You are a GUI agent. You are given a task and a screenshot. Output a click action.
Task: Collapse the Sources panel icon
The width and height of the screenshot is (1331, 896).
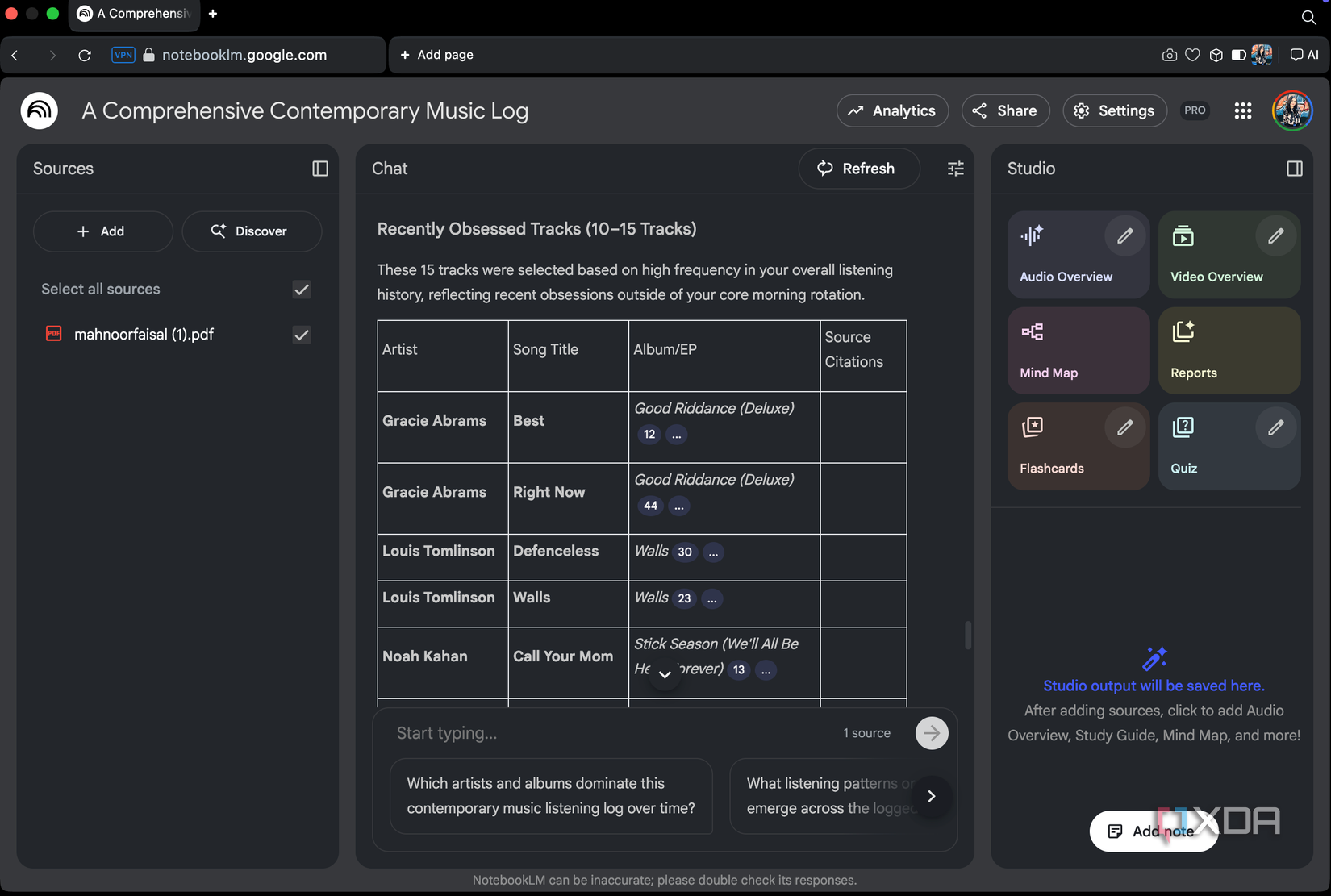click(x=320, y=169)
